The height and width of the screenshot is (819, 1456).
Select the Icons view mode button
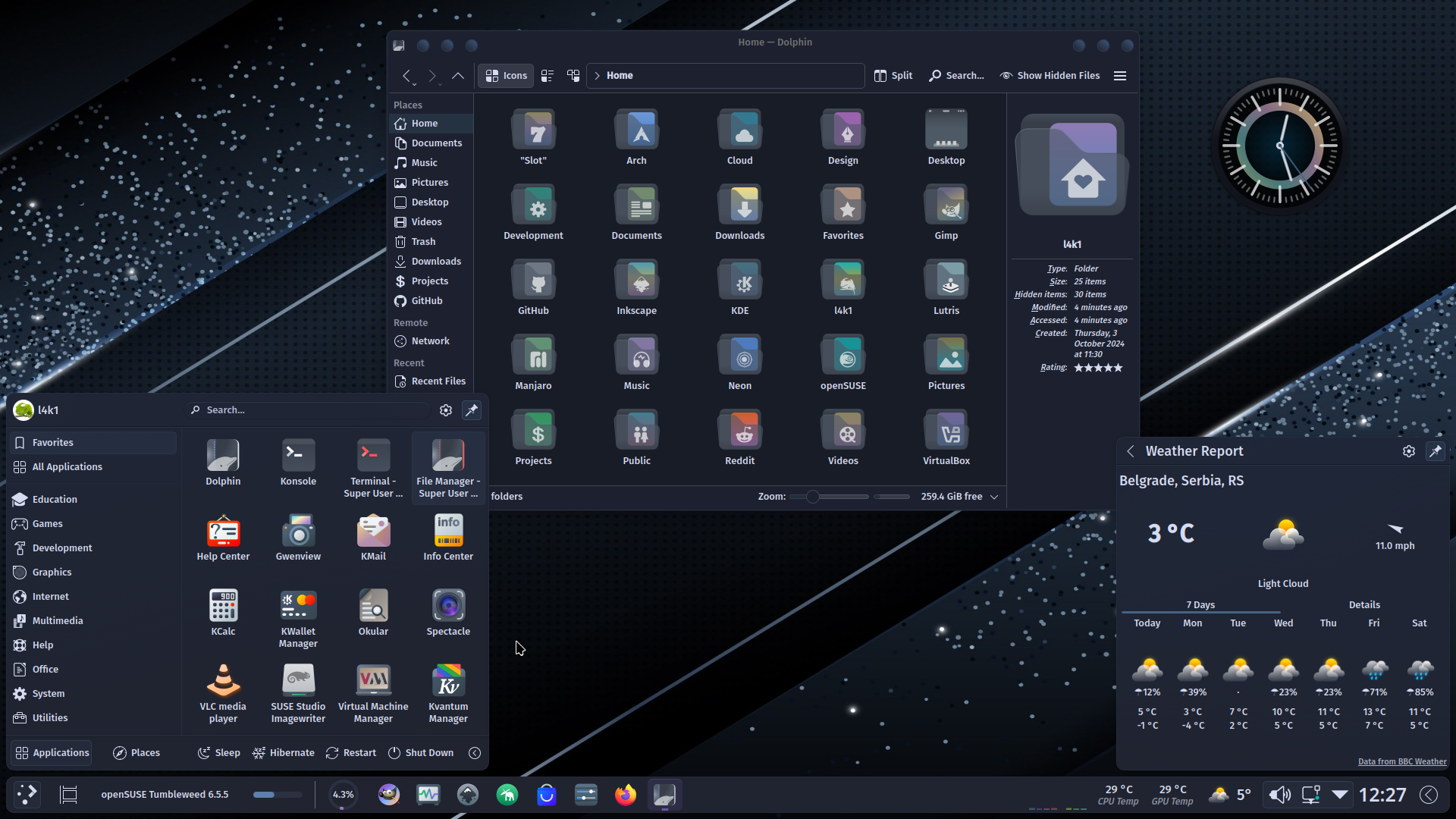pyautogui.click(x=507, y=76)
